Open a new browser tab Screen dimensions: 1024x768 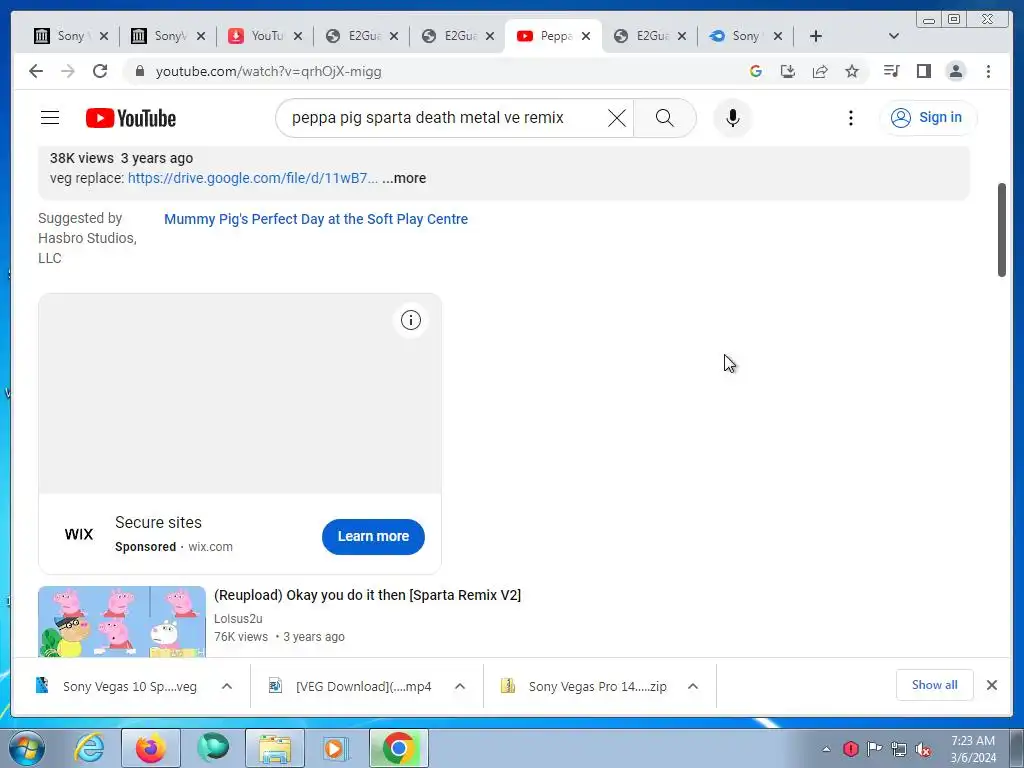point(816,36)
